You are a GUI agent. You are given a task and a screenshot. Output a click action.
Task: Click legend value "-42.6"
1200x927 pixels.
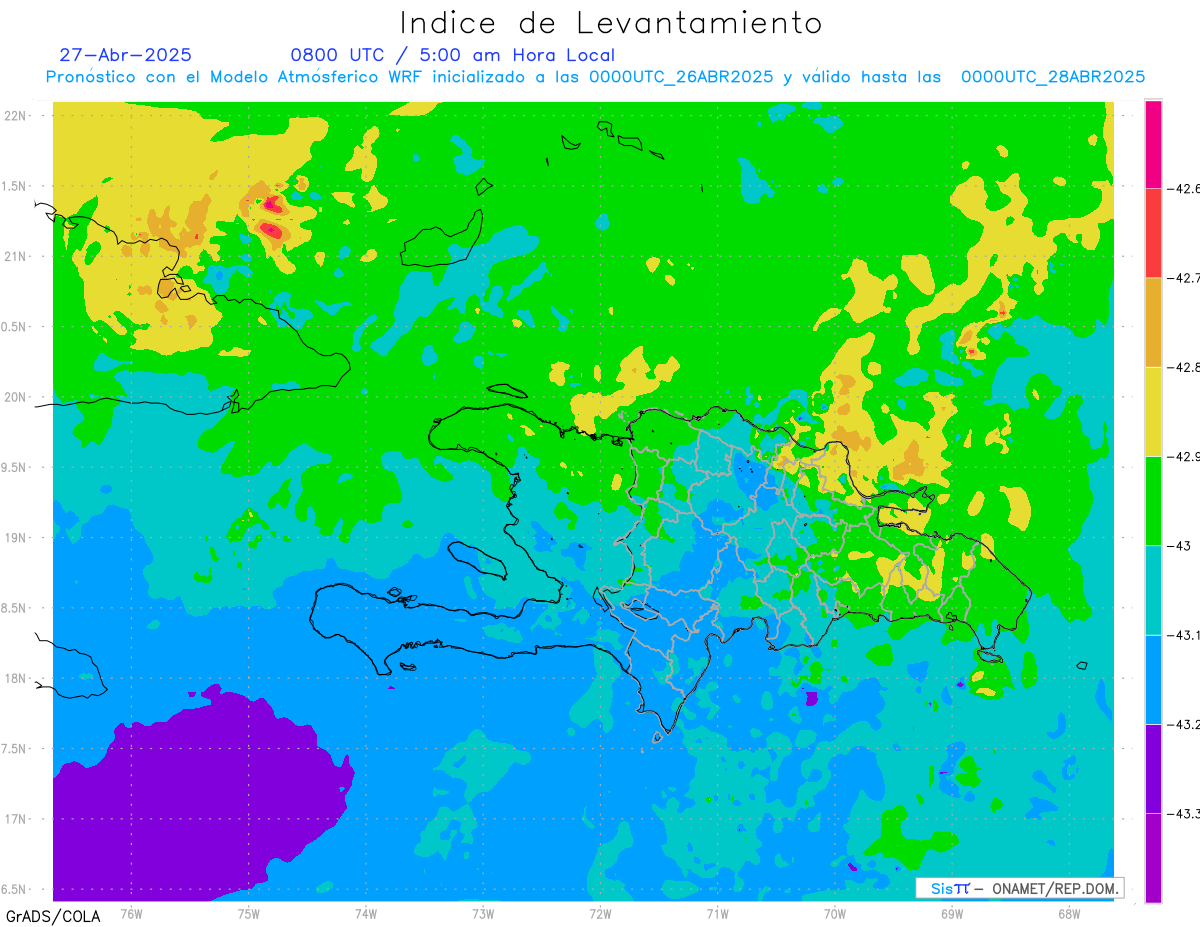pos(1183,188)
